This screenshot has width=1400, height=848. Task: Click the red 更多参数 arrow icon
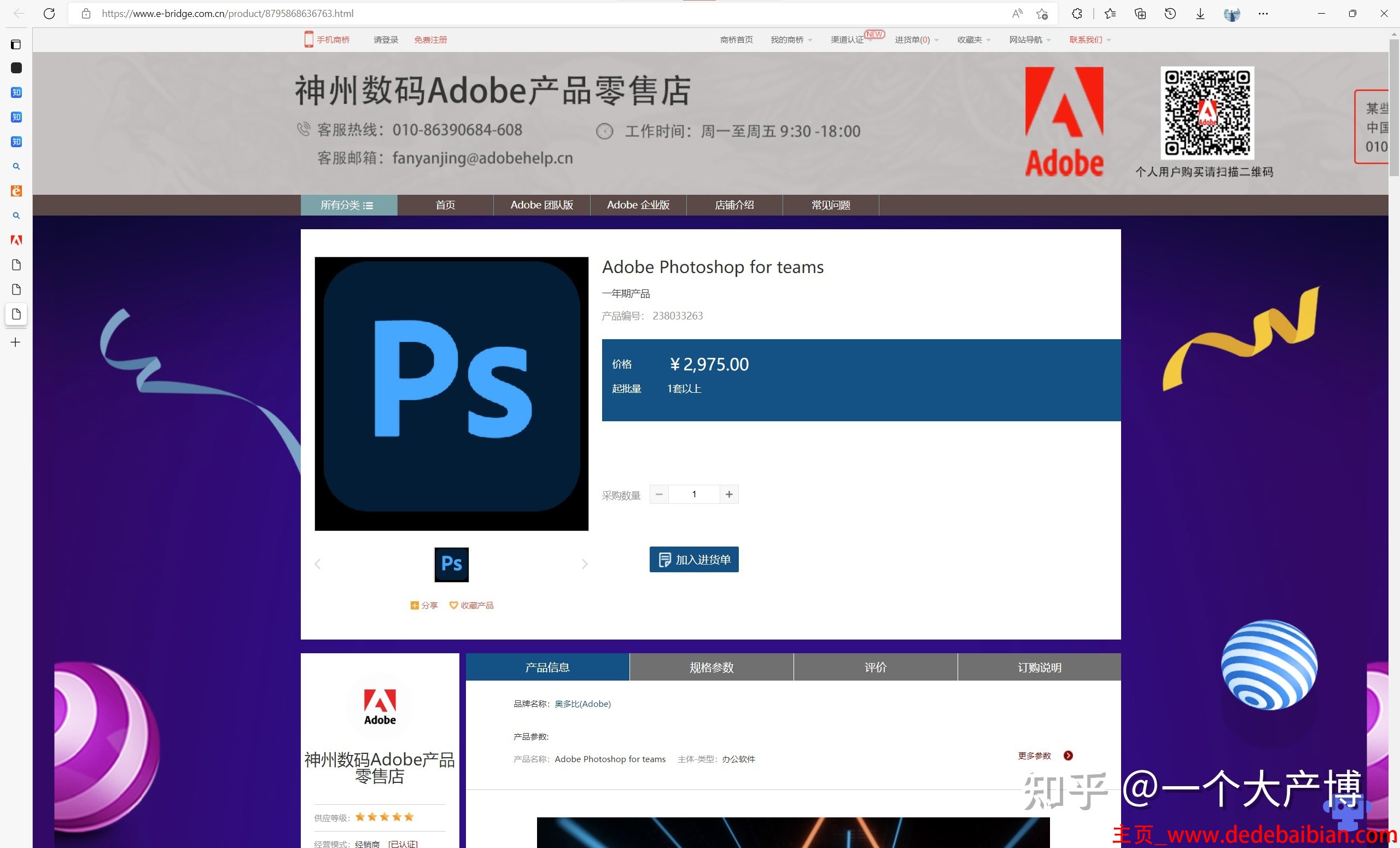pos(1068,756)
